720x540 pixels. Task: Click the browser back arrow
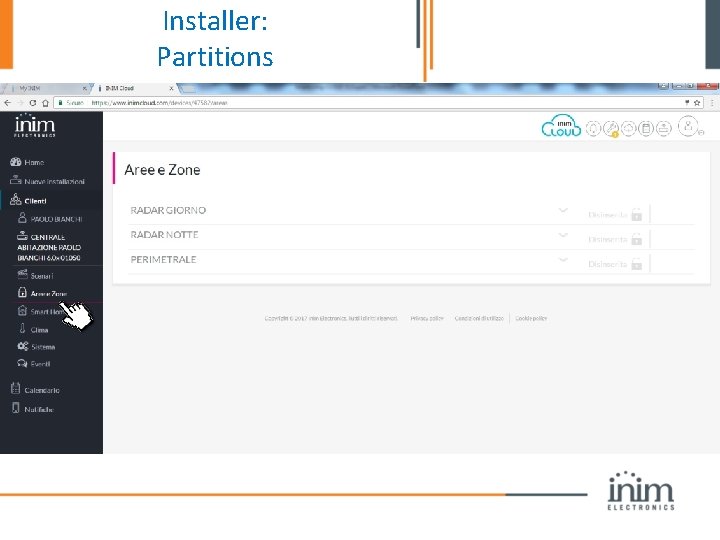pyautogui.click(x=7, y=103)
